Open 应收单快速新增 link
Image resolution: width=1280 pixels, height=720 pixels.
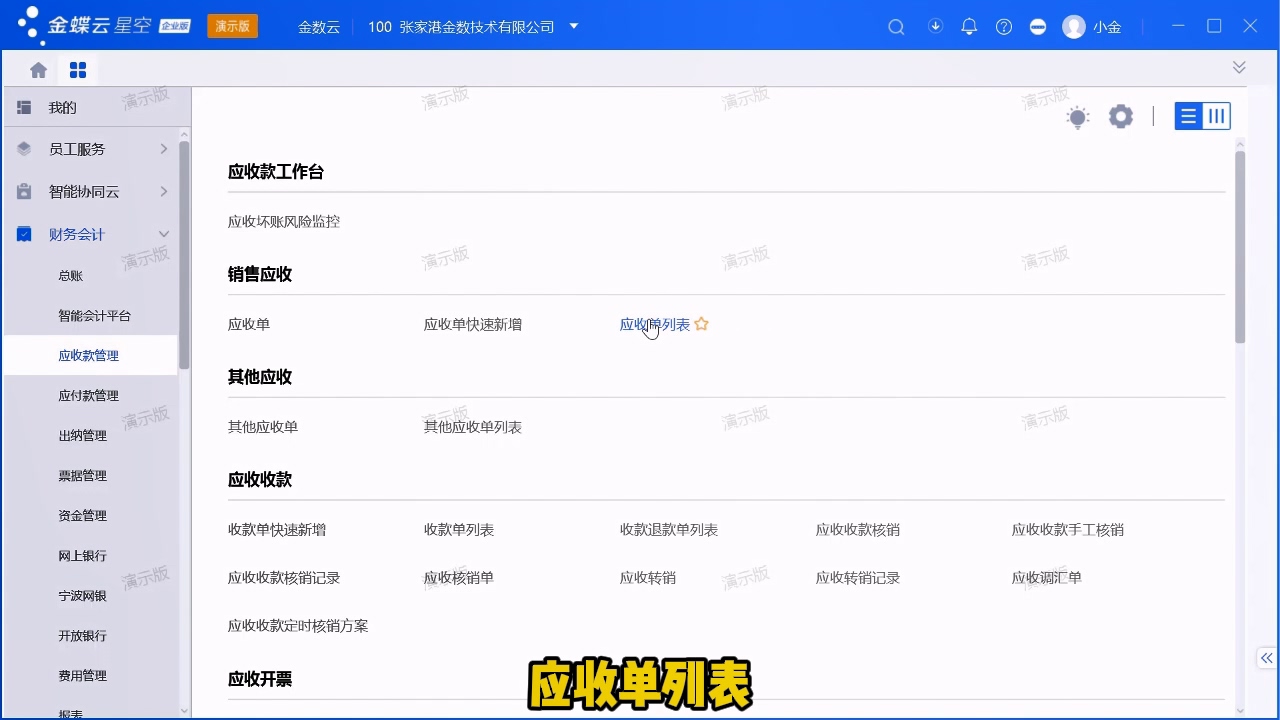(x=473, y=324)
